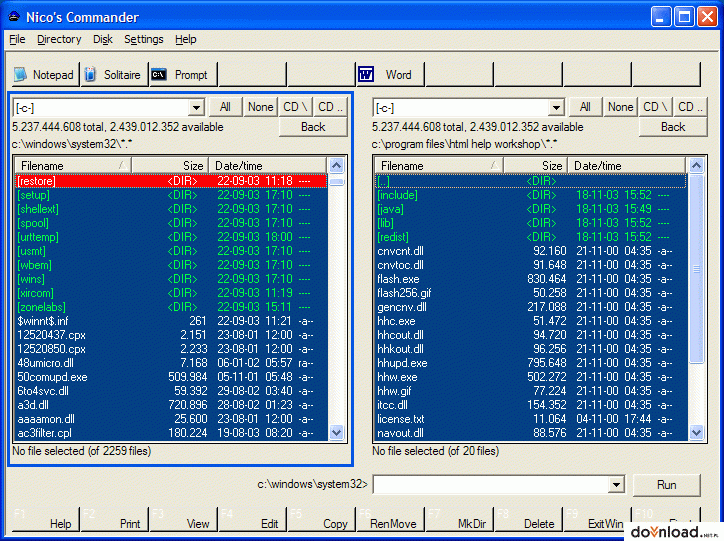Launch Solitaire from the shortcut bar
Screen dimensions: 724x541
[x=115, y=74]
